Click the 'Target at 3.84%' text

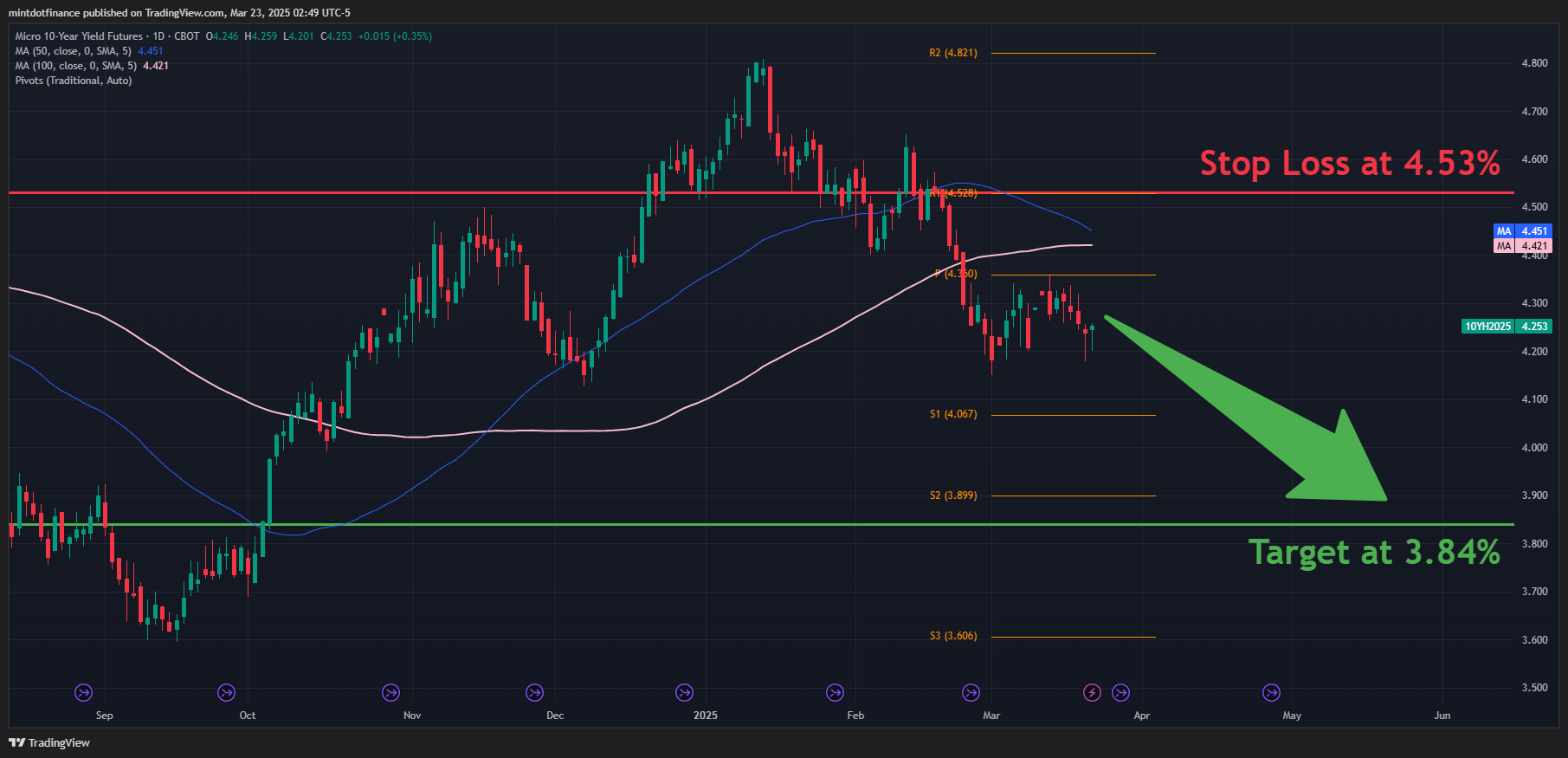[x=1374, y=552]
